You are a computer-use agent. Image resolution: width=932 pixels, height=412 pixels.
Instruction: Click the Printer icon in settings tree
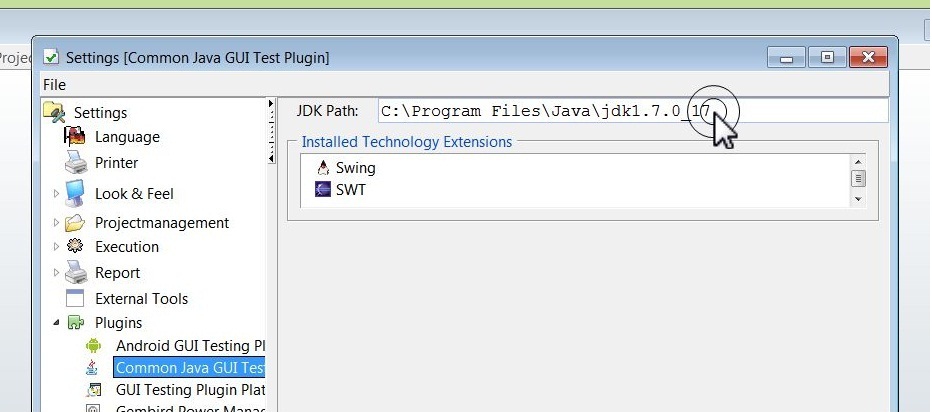pyautogui.click(x=76, y=163)
